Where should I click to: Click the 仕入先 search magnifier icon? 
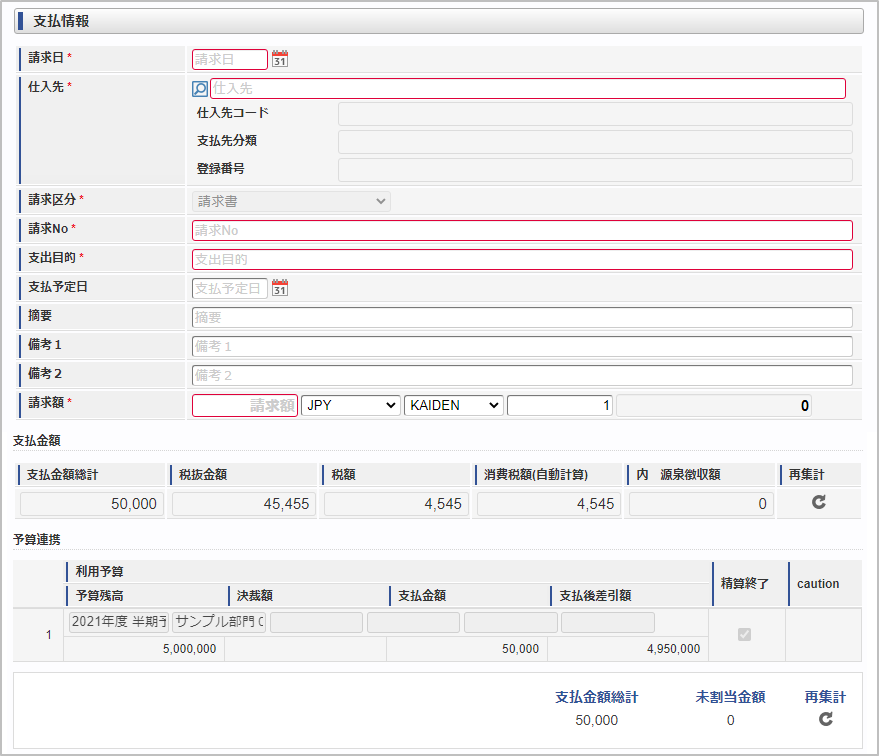tap(200, 89)
